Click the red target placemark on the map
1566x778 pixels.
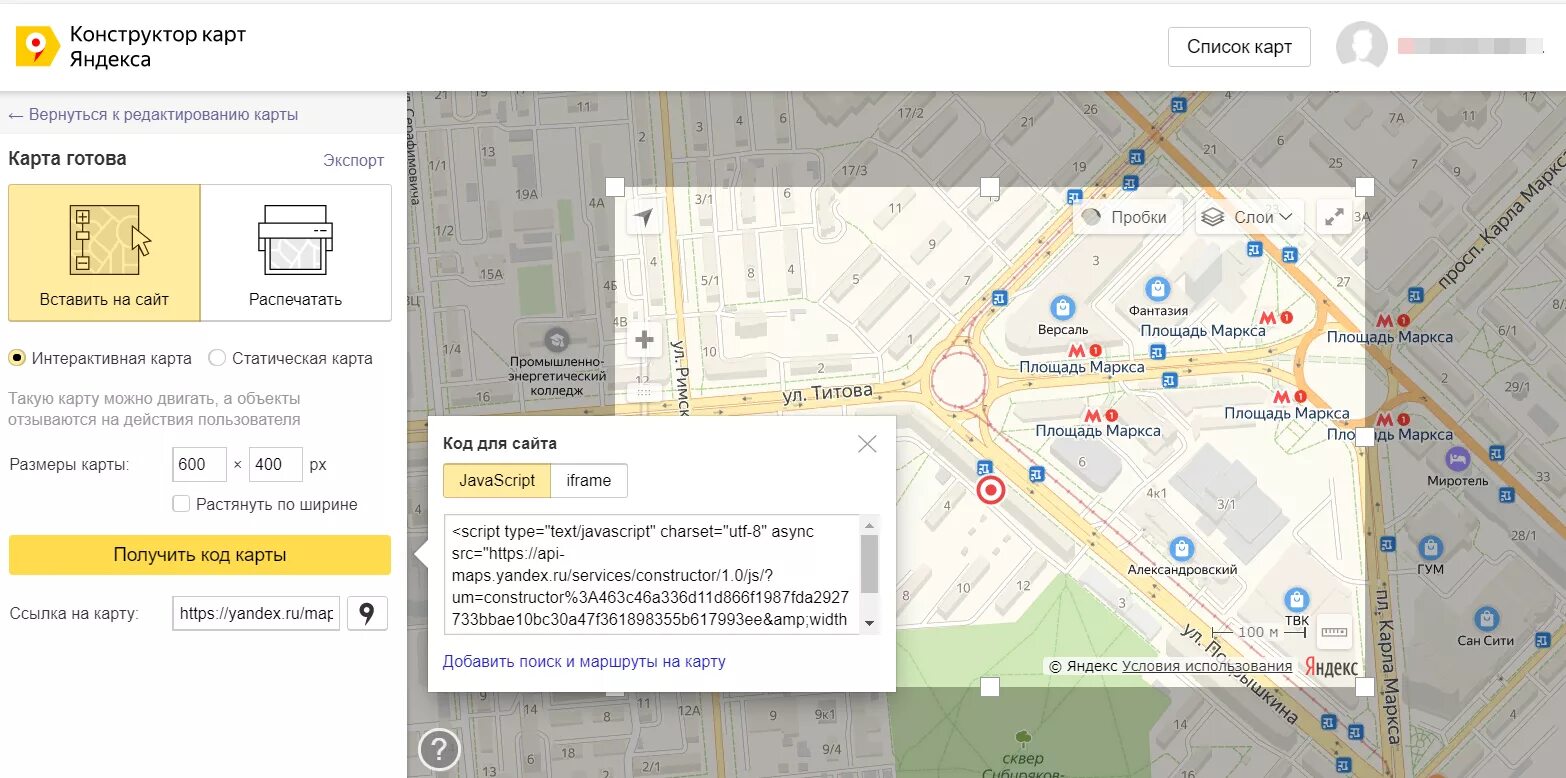coord(991,490)
